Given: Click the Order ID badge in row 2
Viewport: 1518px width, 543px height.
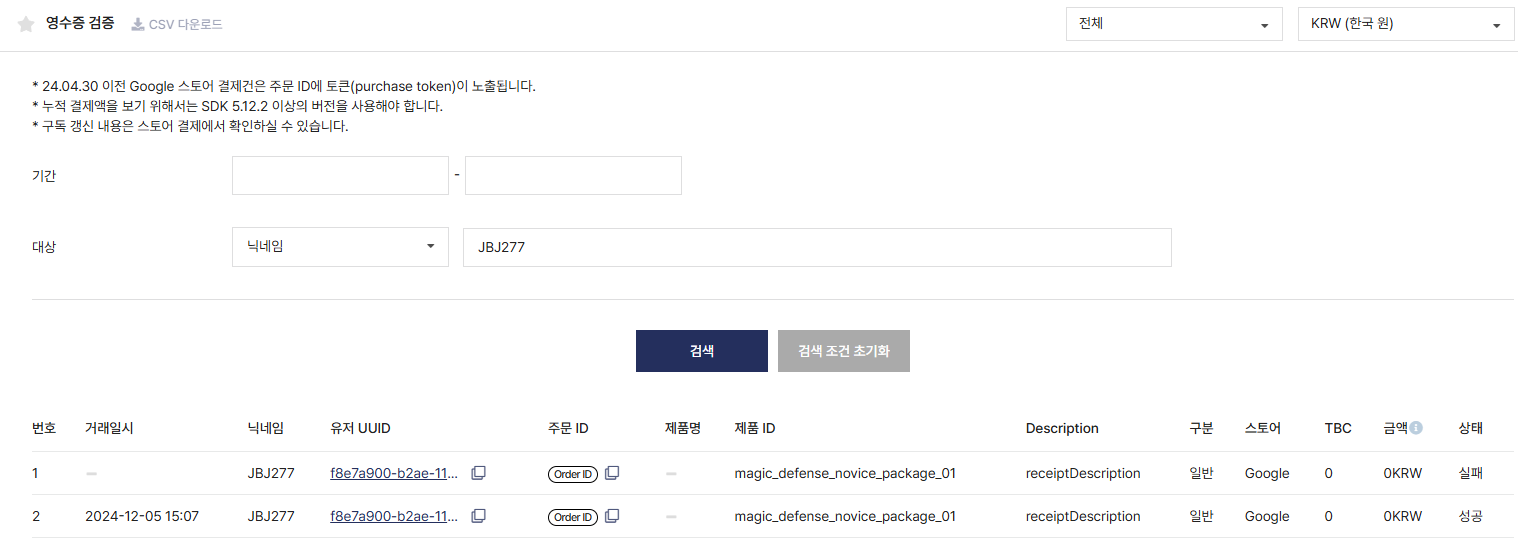Looking at the screenshot, I should [x=573, y=517].
